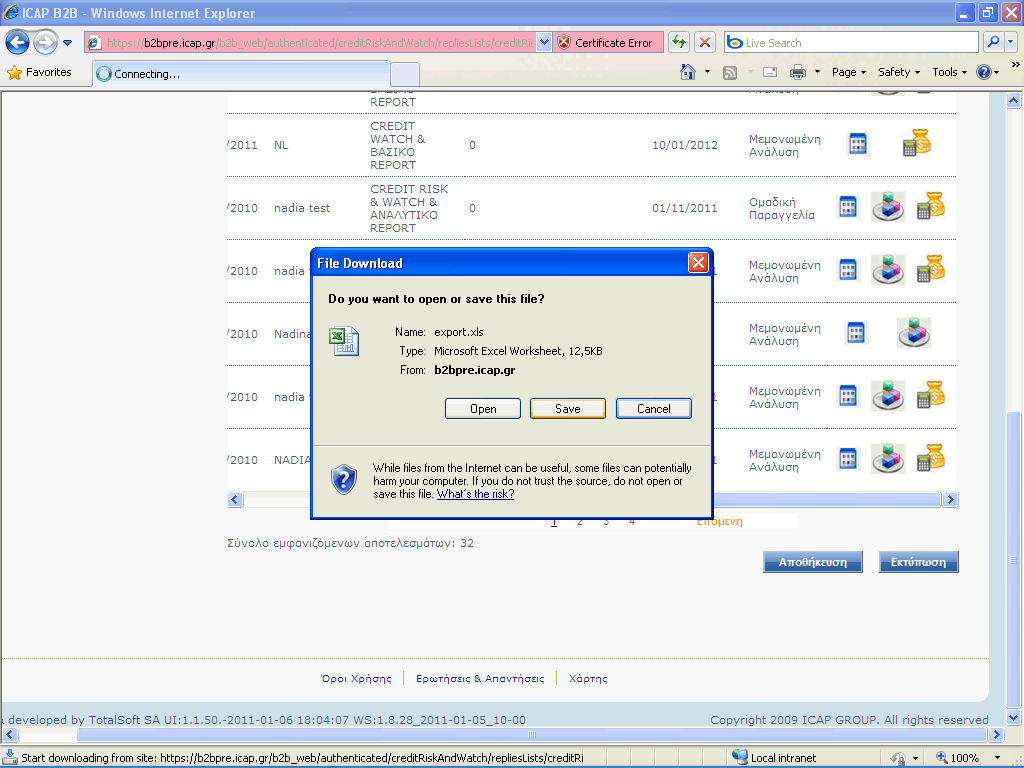Click bottom horizontal scrollbar right arrow
This screenshot has height=768, width=1024.
996,735
